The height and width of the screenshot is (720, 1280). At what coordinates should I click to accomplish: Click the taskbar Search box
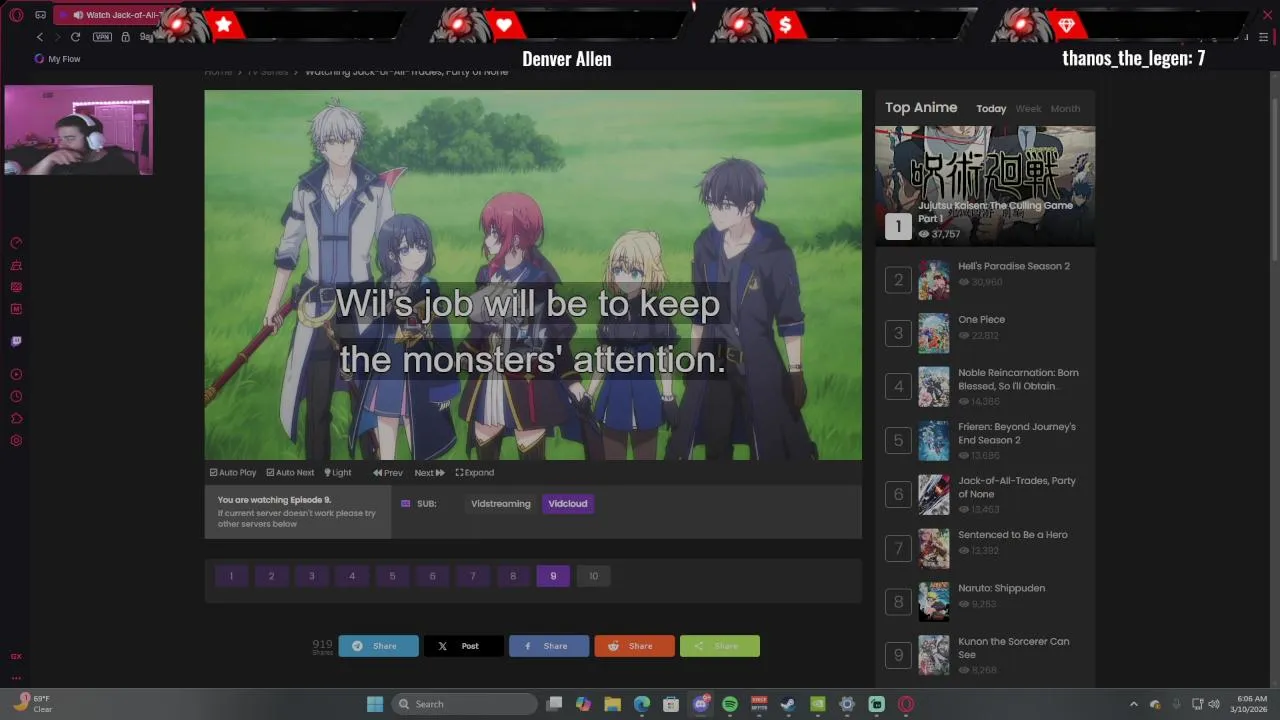coord(463,704)
